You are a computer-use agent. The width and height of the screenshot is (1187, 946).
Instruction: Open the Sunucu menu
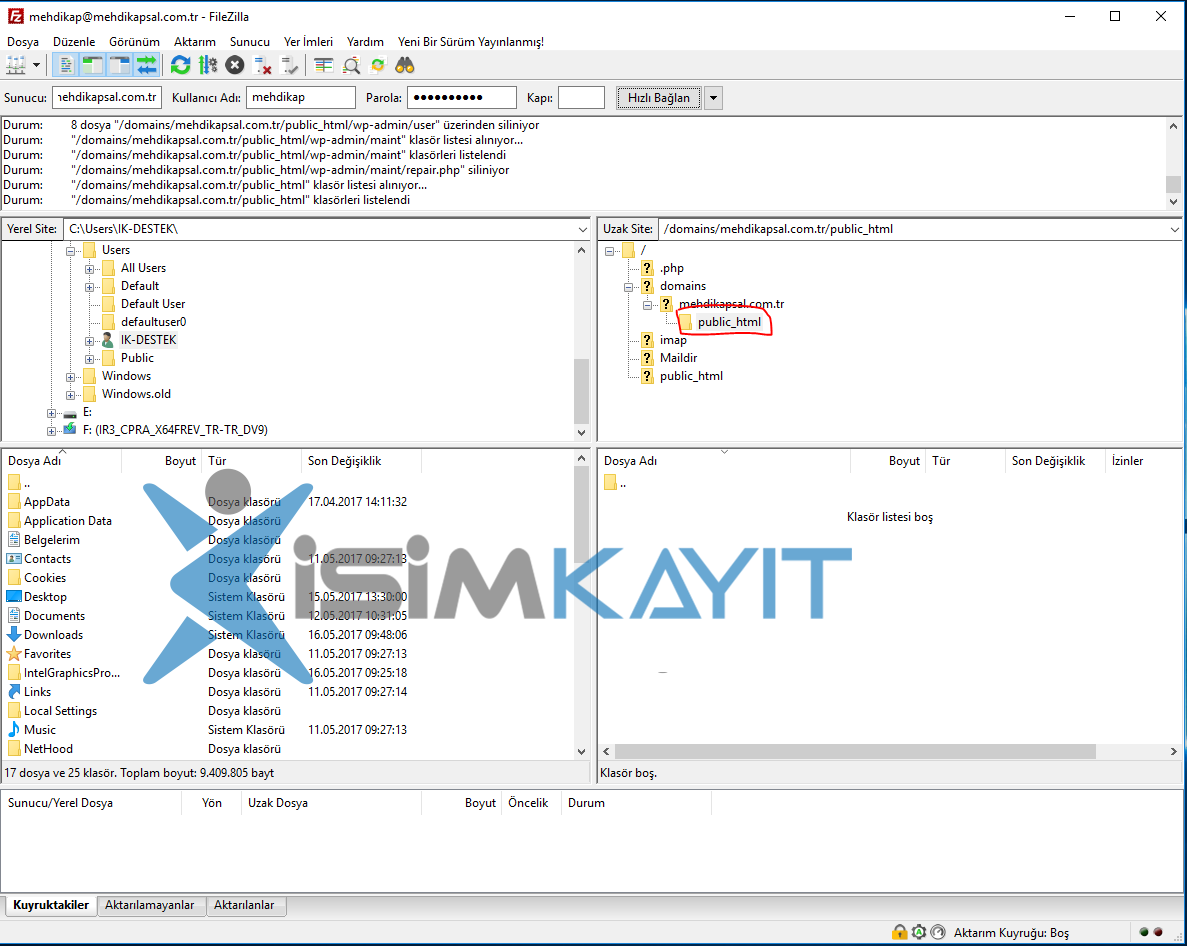(250, 42)
